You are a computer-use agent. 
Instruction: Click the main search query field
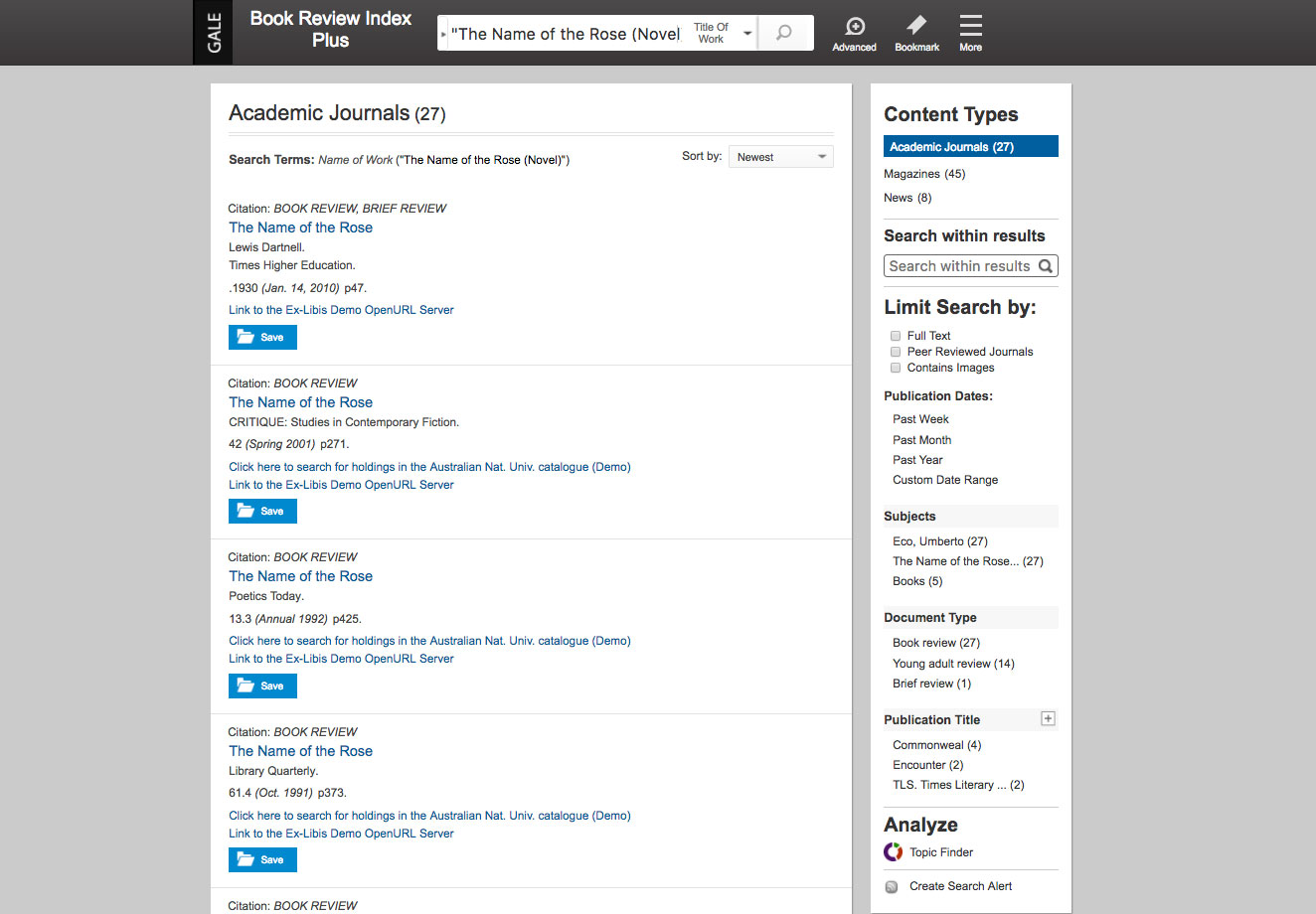click(x=566, y=34)
